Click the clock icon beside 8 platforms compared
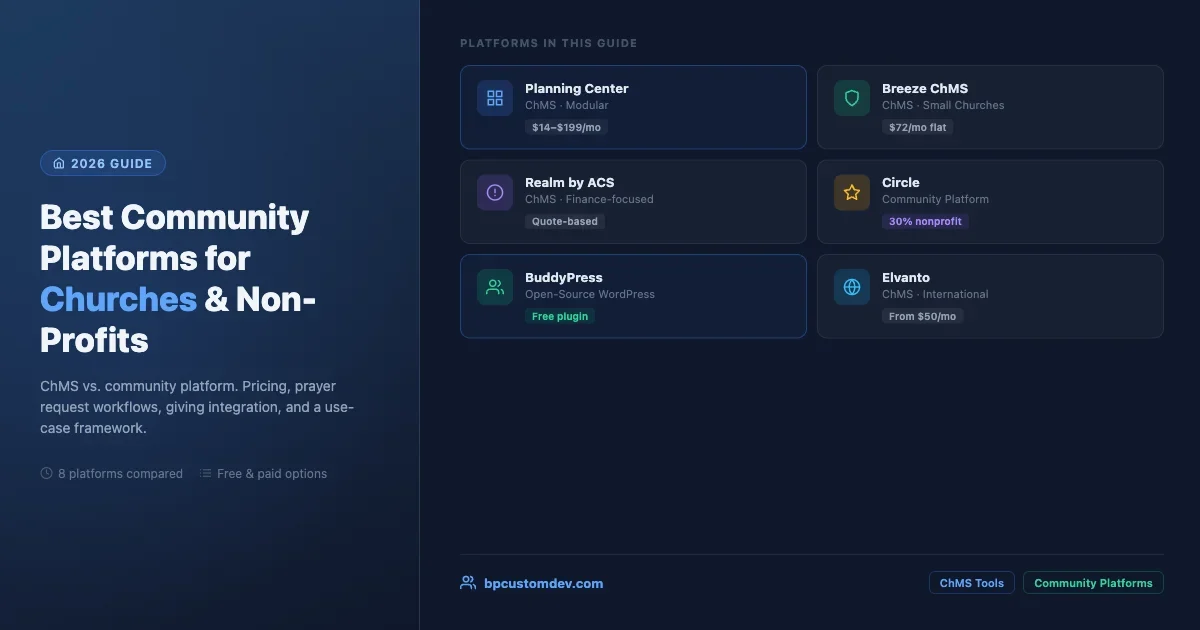This screenshot has width=1200, height=630. [x=46, y=473]
